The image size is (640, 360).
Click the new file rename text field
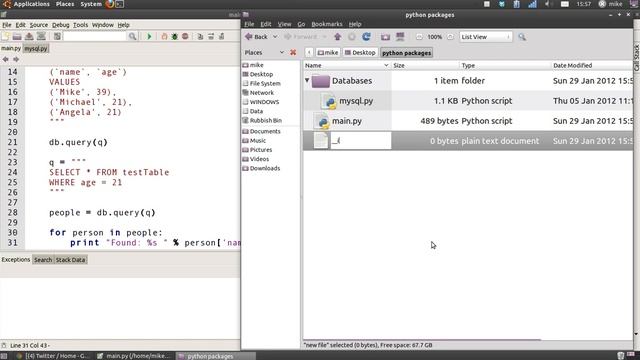[x=360, y=141]
